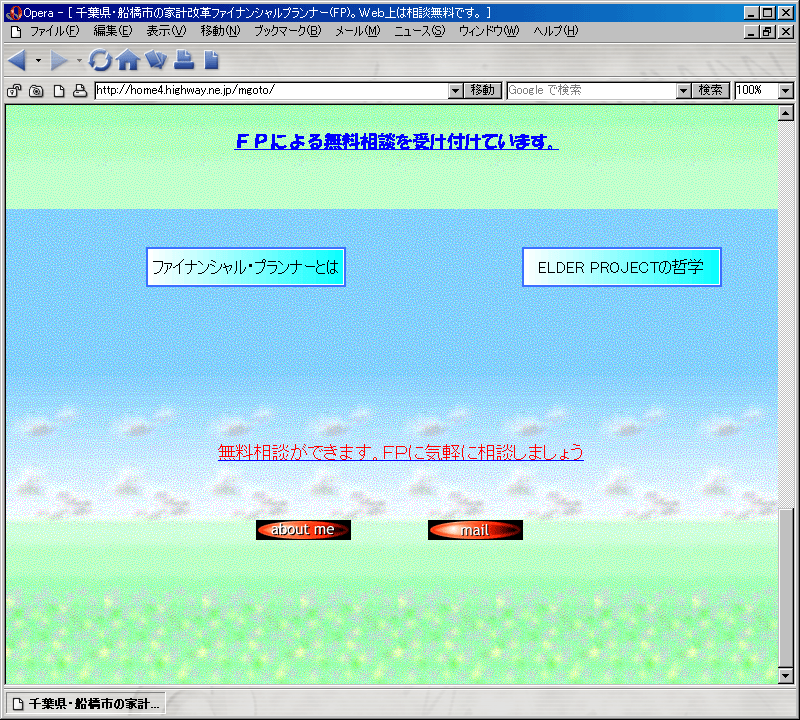
Task: Reload the page with the refresh icon
Action: (x=100, y=60)
